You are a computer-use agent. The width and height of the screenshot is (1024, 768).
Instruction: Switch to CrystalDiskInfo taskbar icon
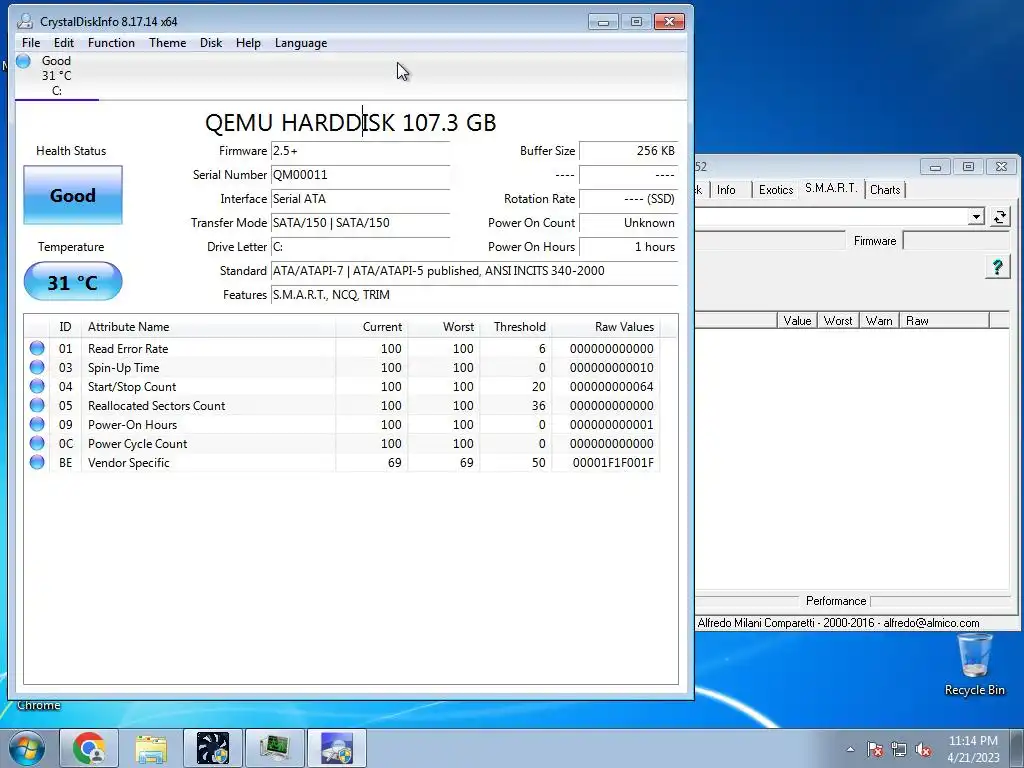(x=337, y=748)
